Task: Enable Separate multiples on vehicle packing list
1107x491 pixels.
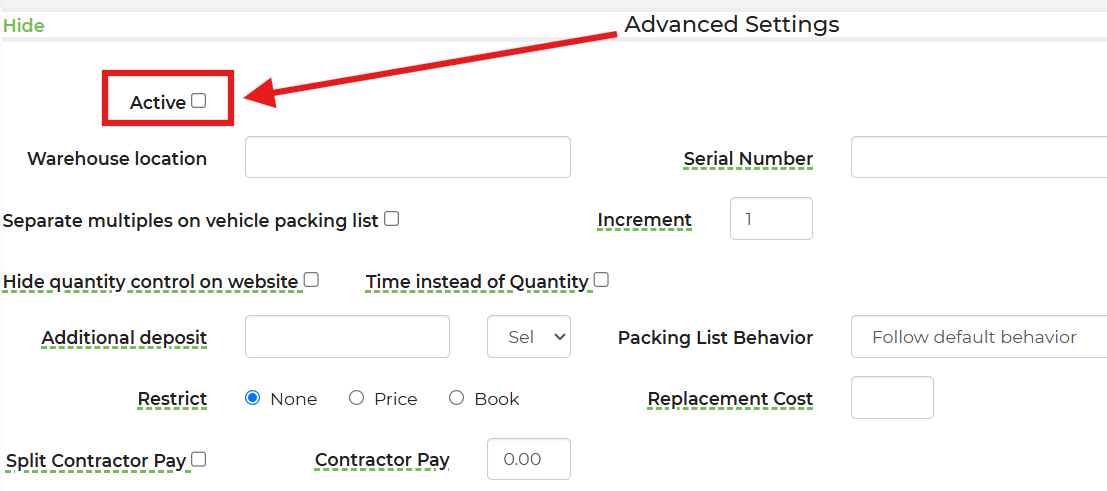Action: [391, 219]
